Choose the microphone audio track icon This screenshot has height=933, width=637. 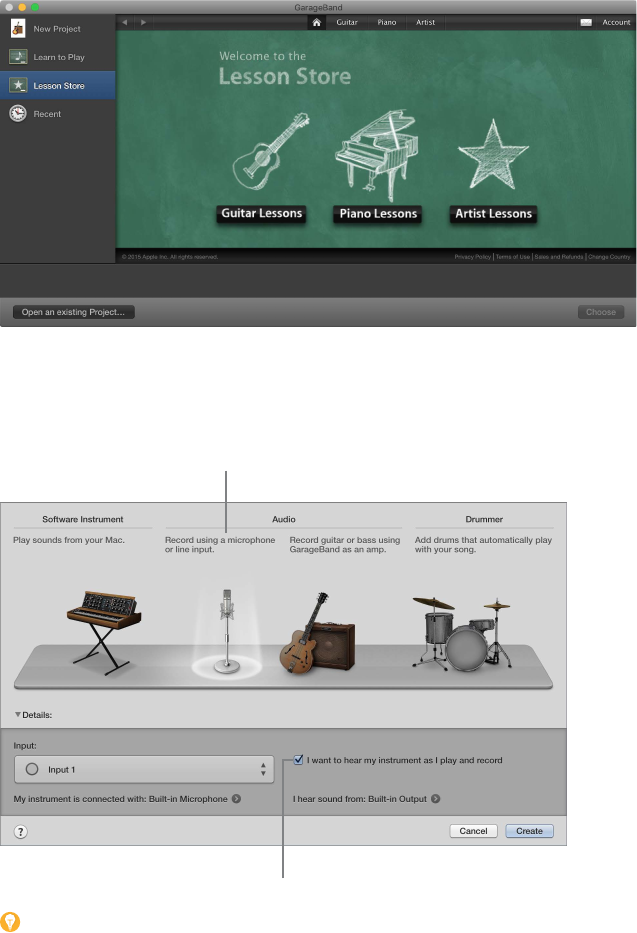(227, 631)
